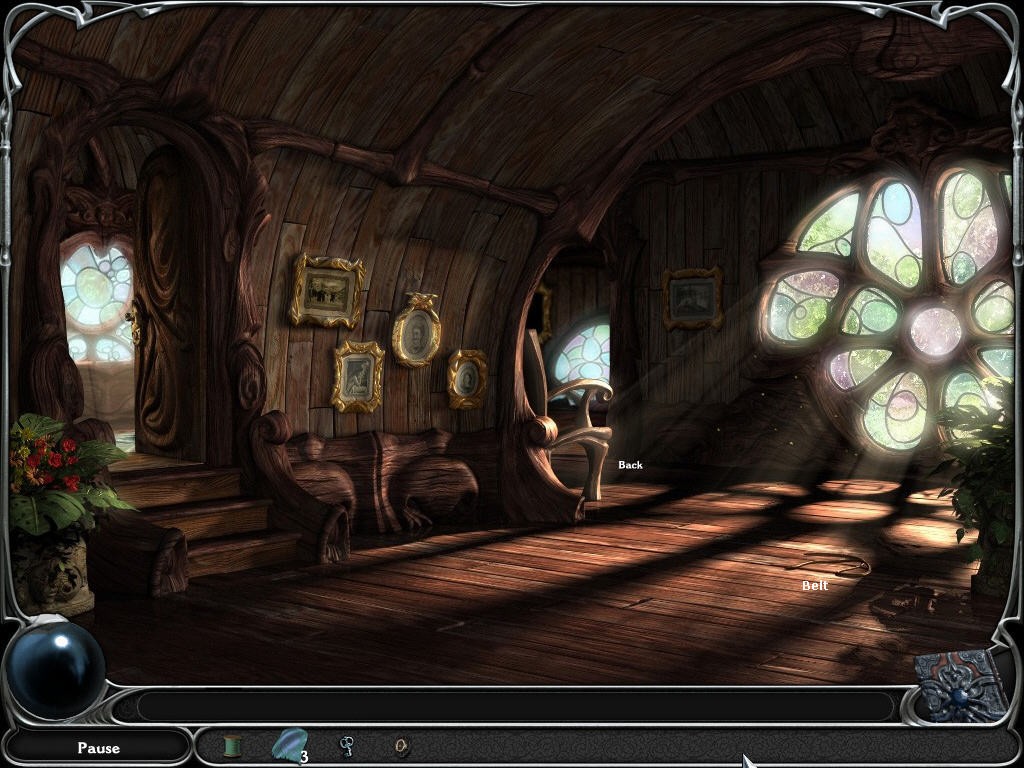Click the Belt label text

[815, 586]
